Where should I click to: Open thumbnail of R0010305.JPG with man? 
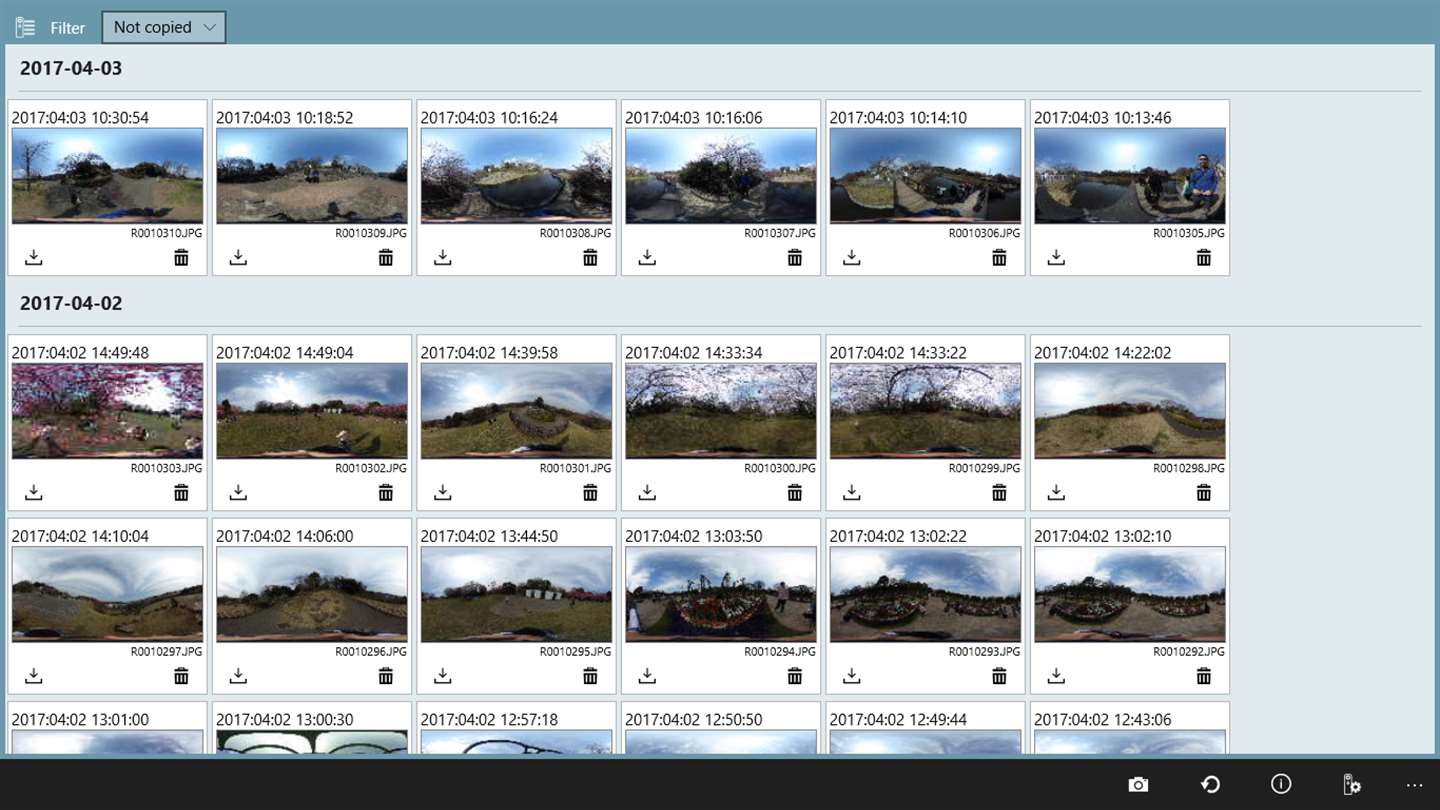tap(1130, 175)
